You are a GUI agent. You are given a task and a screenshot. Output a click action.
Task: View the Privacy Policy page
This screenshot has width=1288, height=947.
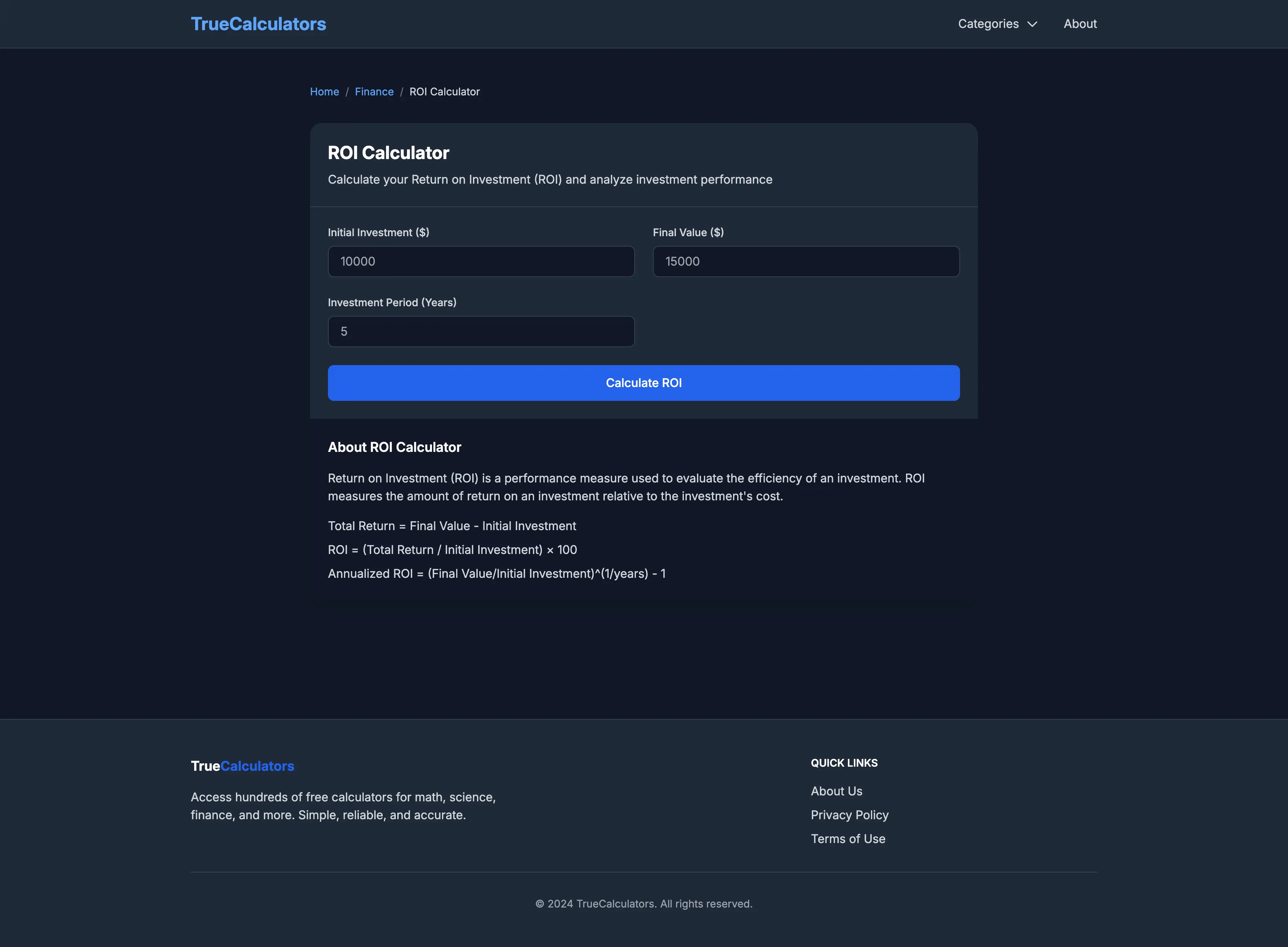click(x=849, y=815)
